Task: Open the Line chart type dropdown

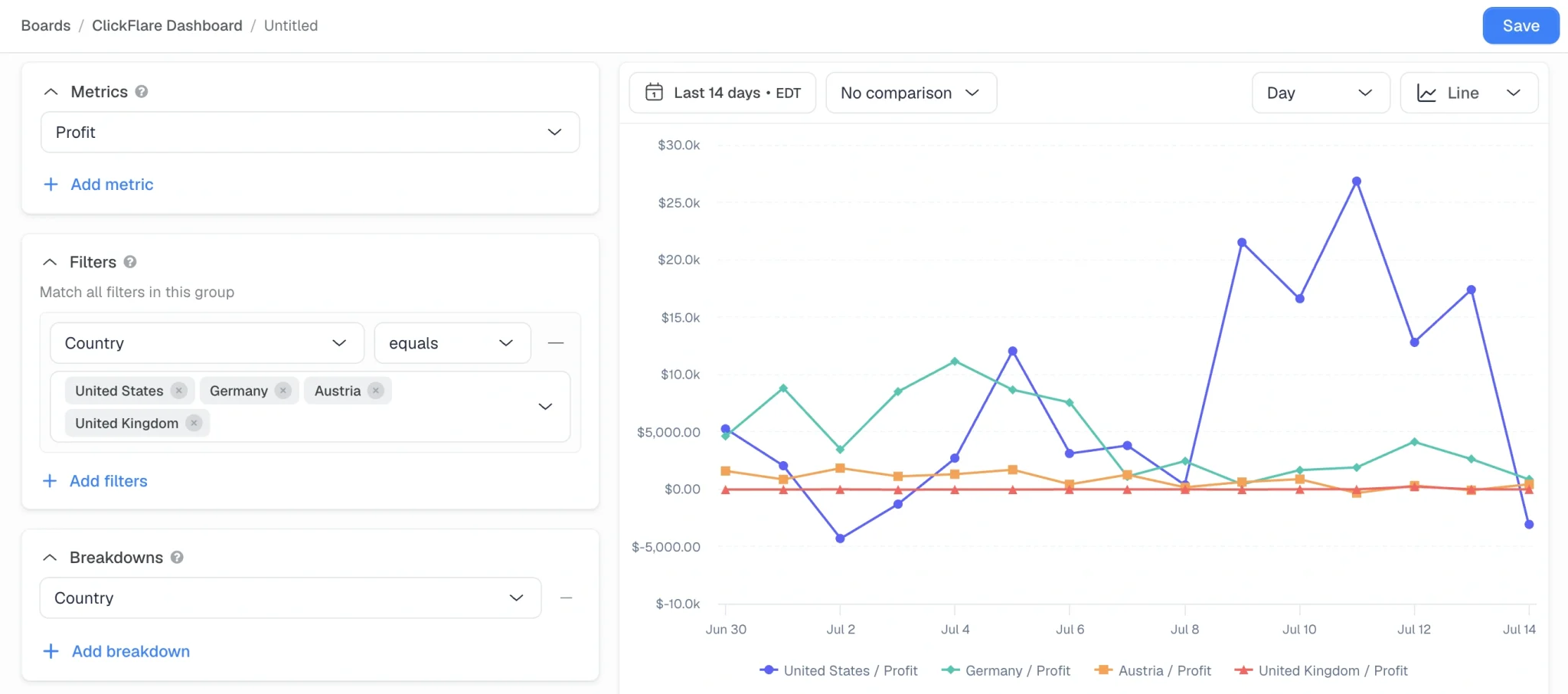Action: (1468, 93)
